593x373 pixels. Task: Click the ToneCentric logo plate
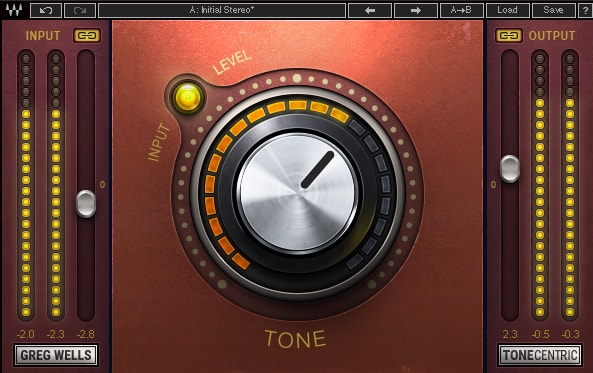(540, 355)
